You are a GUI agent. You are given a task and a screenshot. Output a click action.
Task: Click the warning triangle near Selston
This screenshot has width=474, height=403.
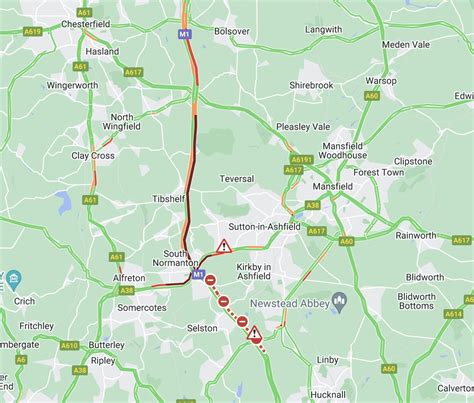[x=255, y=333]
